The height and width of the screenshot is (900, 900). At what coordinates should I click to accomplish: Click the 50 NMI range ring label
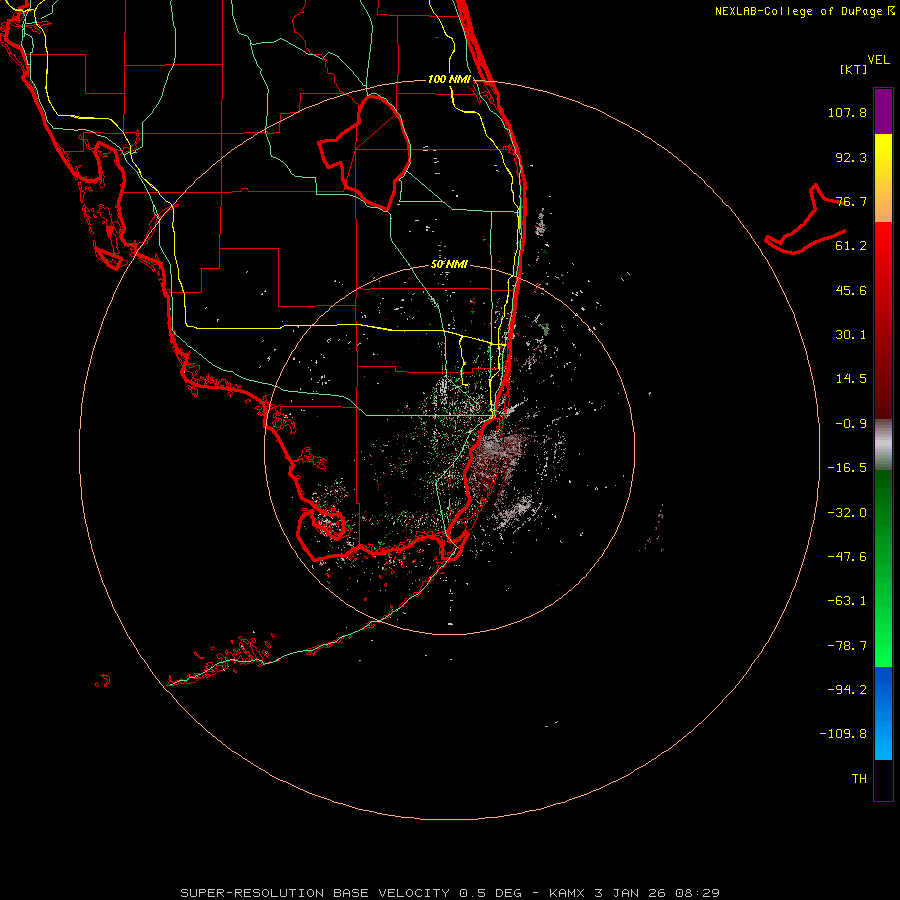(449, 265)
